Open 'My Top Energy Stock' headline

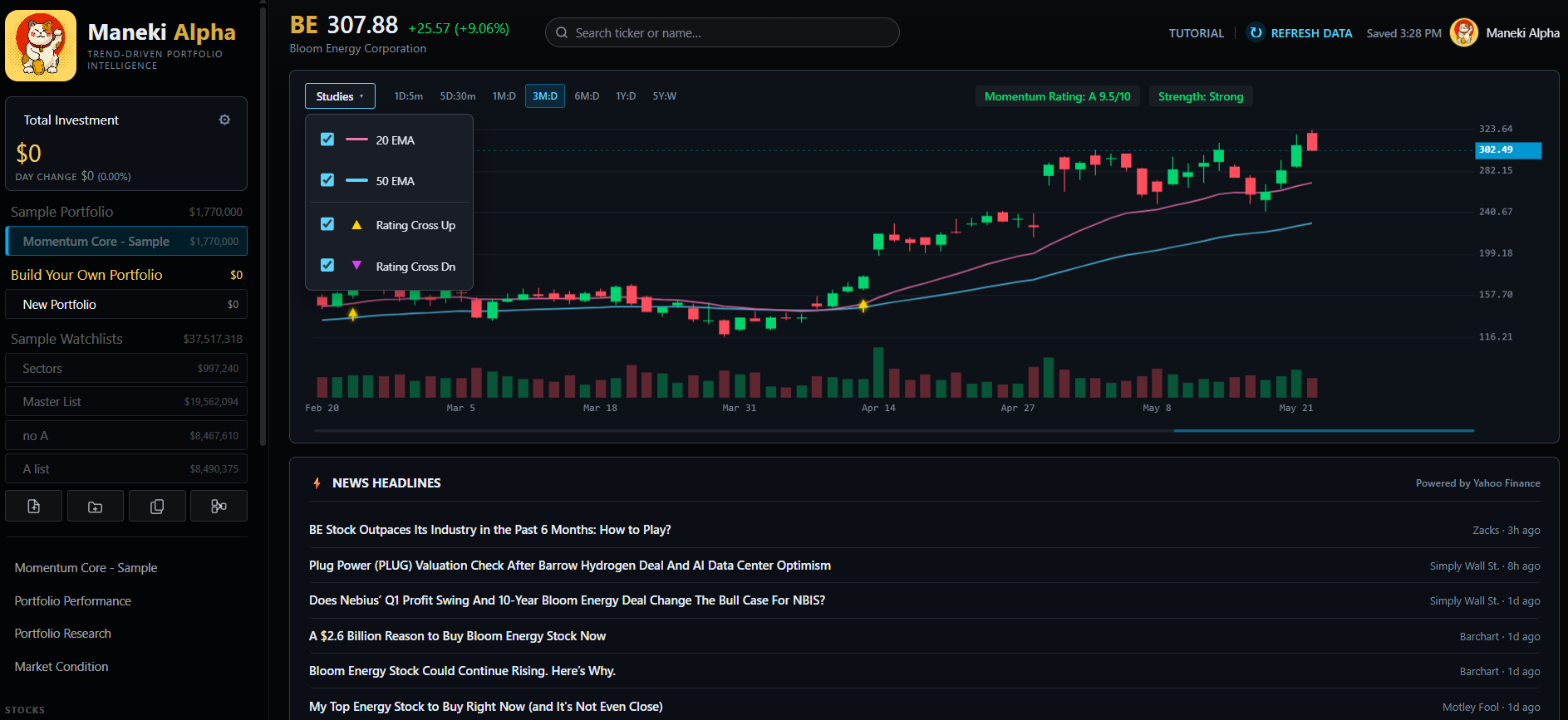[486, 707]
